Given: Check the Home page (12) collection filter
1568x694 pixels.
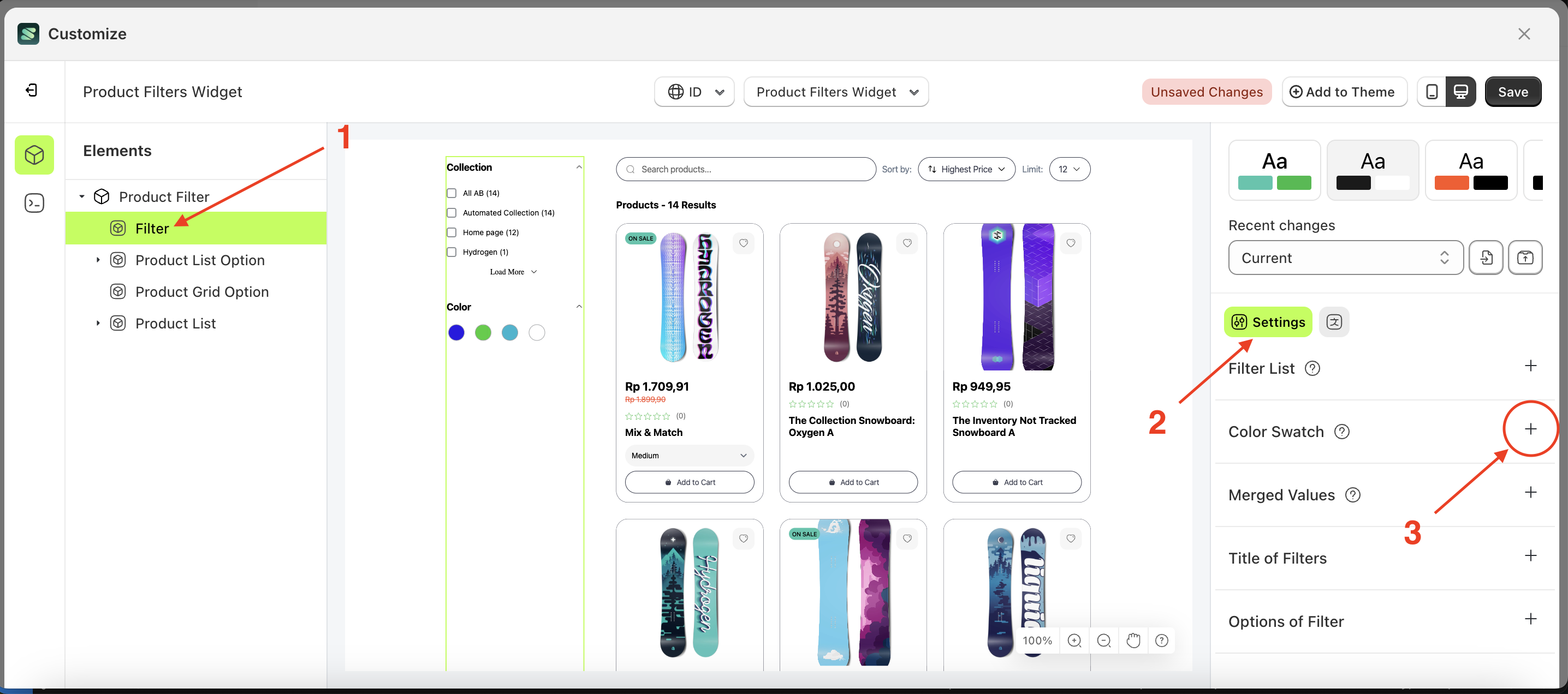Looking at the screenshot, I should (x=451, y=232).
